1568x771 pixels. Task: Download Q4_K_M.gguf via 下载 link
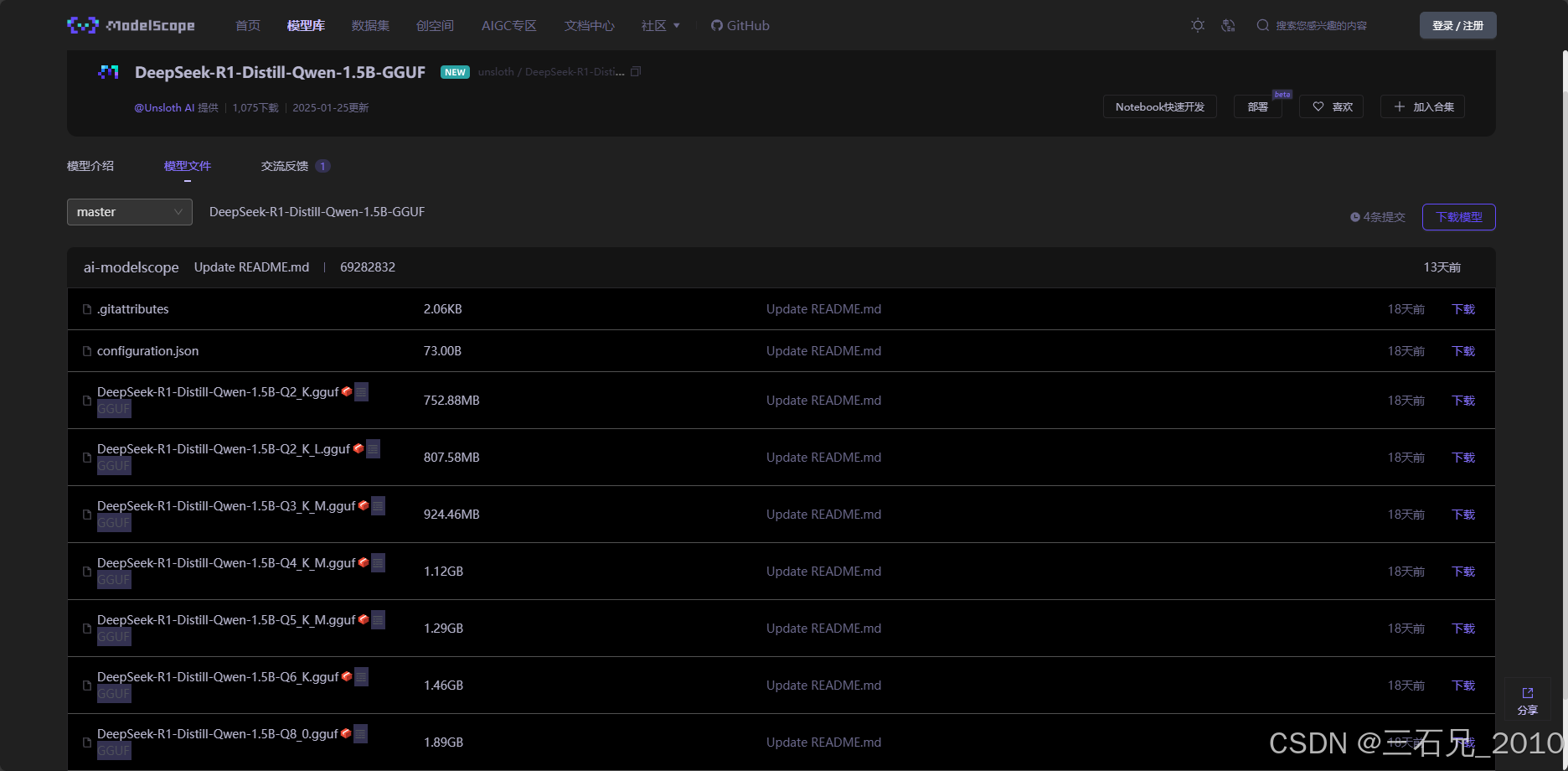click(x=1463, y=572)
